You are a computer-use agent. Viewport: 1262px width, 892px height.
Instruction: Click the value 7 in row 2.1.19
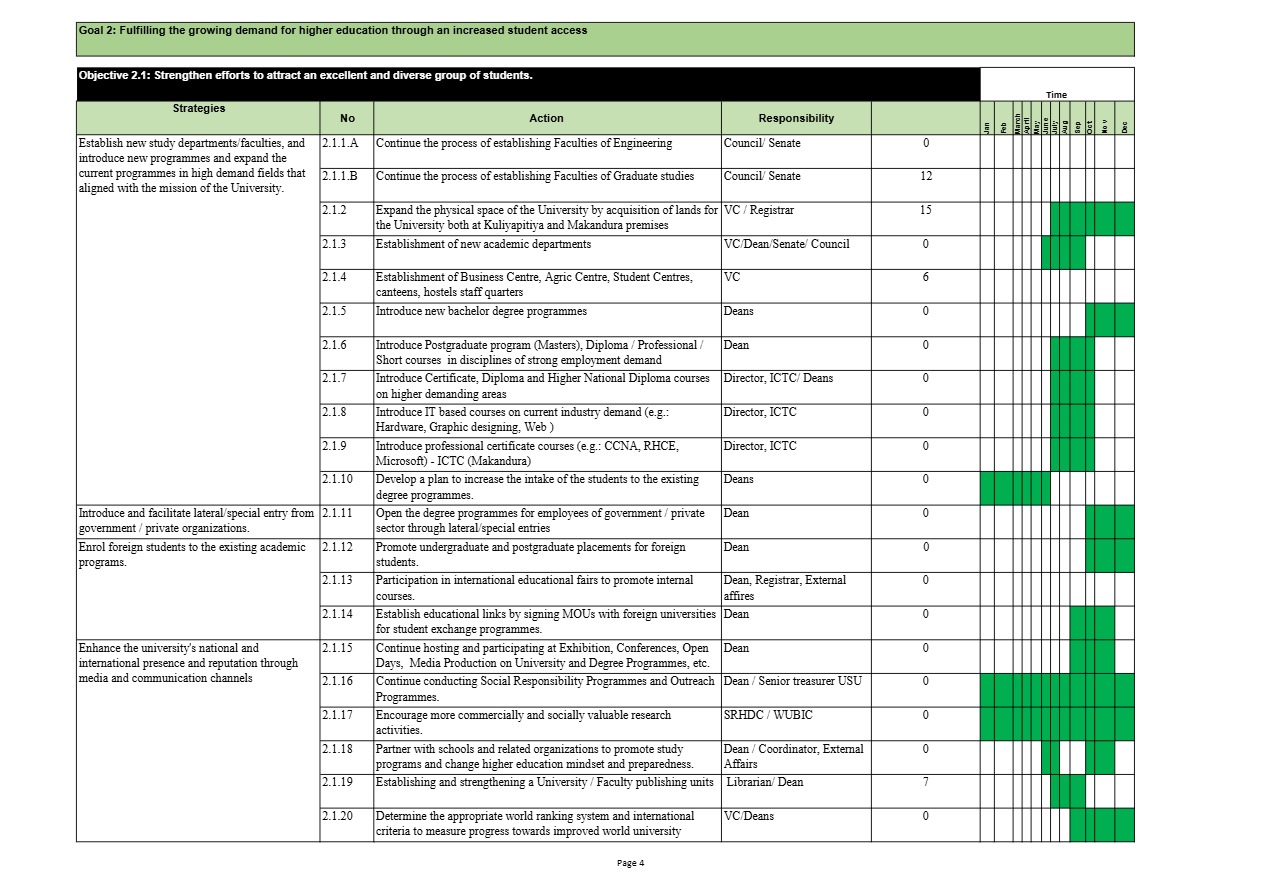(925, 783)
